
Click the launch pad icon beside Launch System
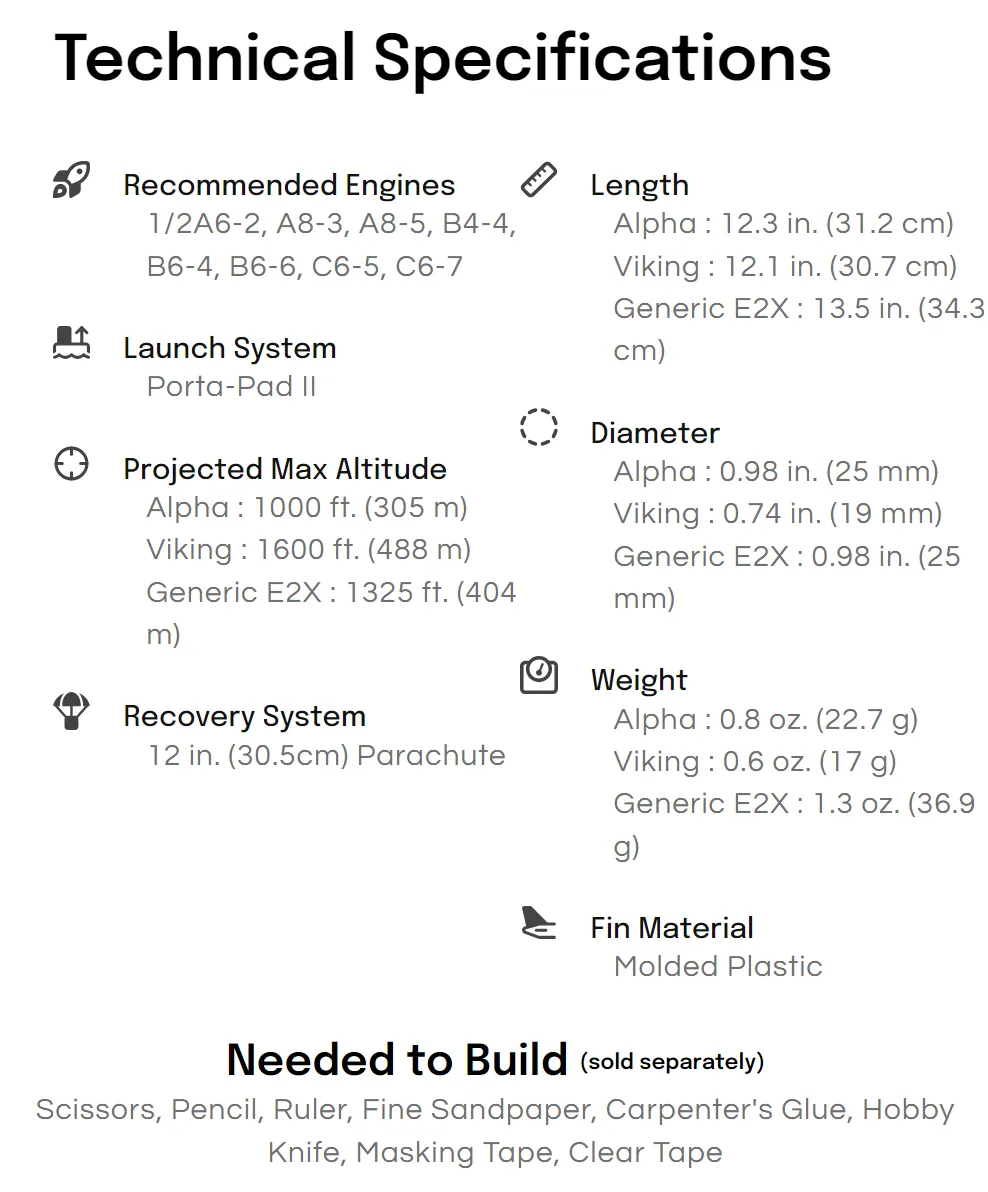(x=71, y=342)
